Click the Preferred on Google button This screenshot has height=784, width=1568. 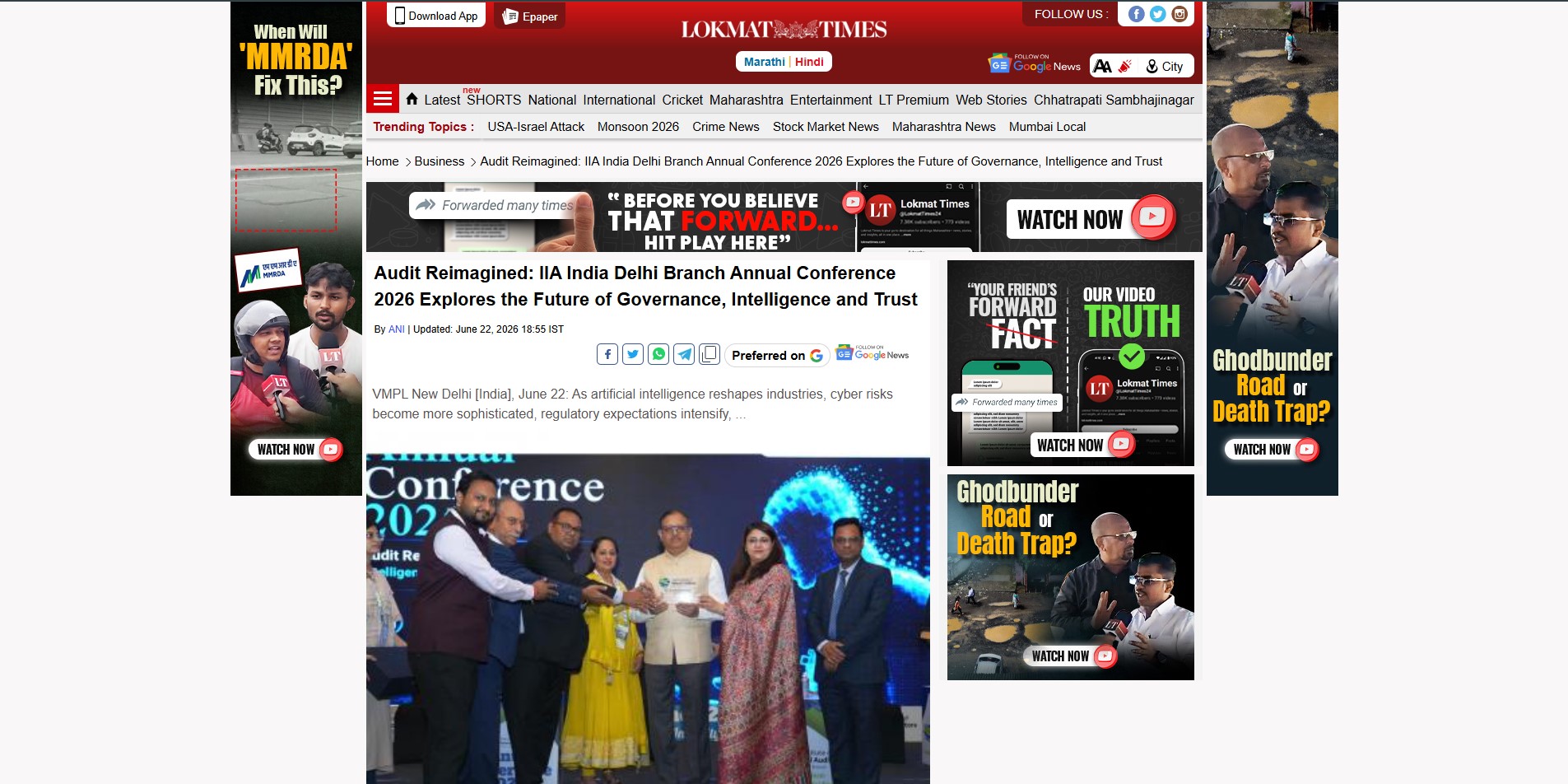777,356
